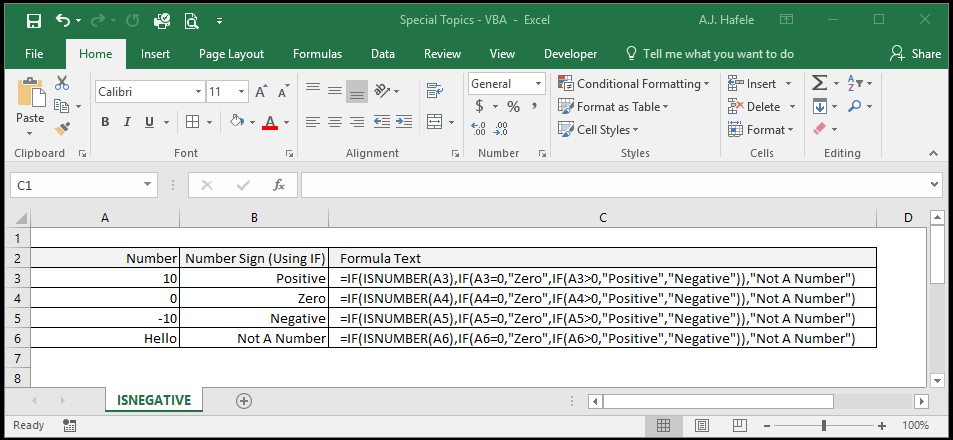
Task: Click the Print Preview icon in quick access toolbar
Action: [191, 21]
